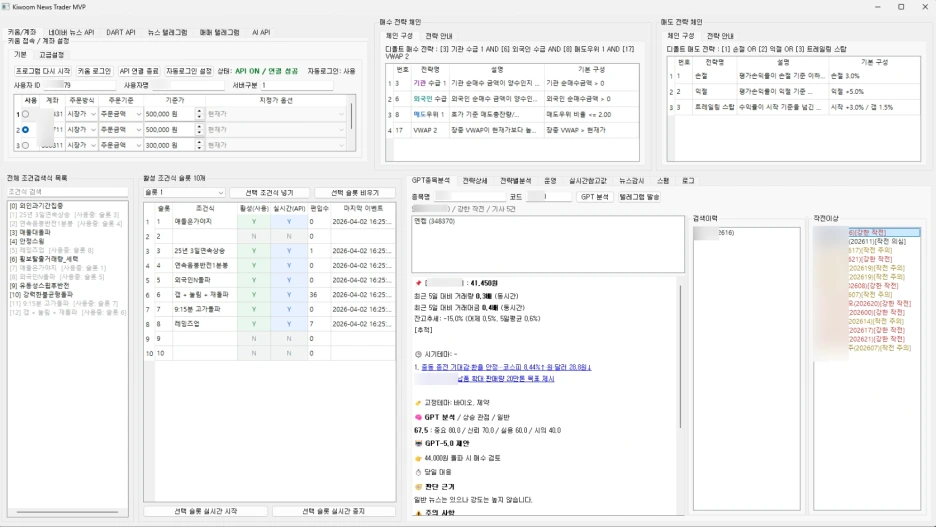
Task: Click the GPT 분석 button
Action: pyautogui.click(x=595, y=196)
